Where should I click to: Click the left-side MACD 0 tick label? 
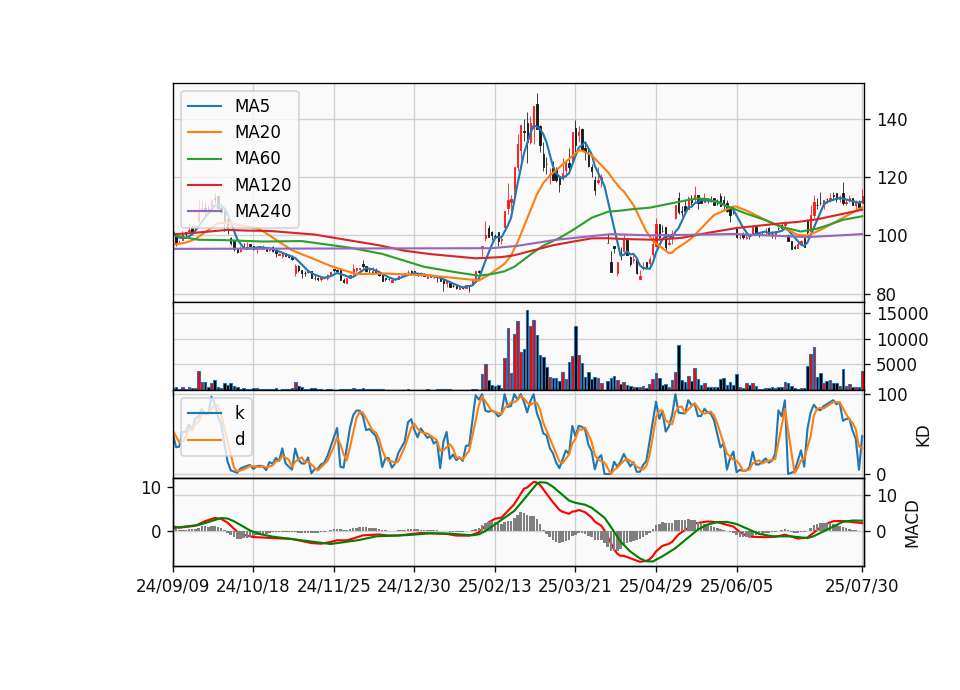pos(157,532)
